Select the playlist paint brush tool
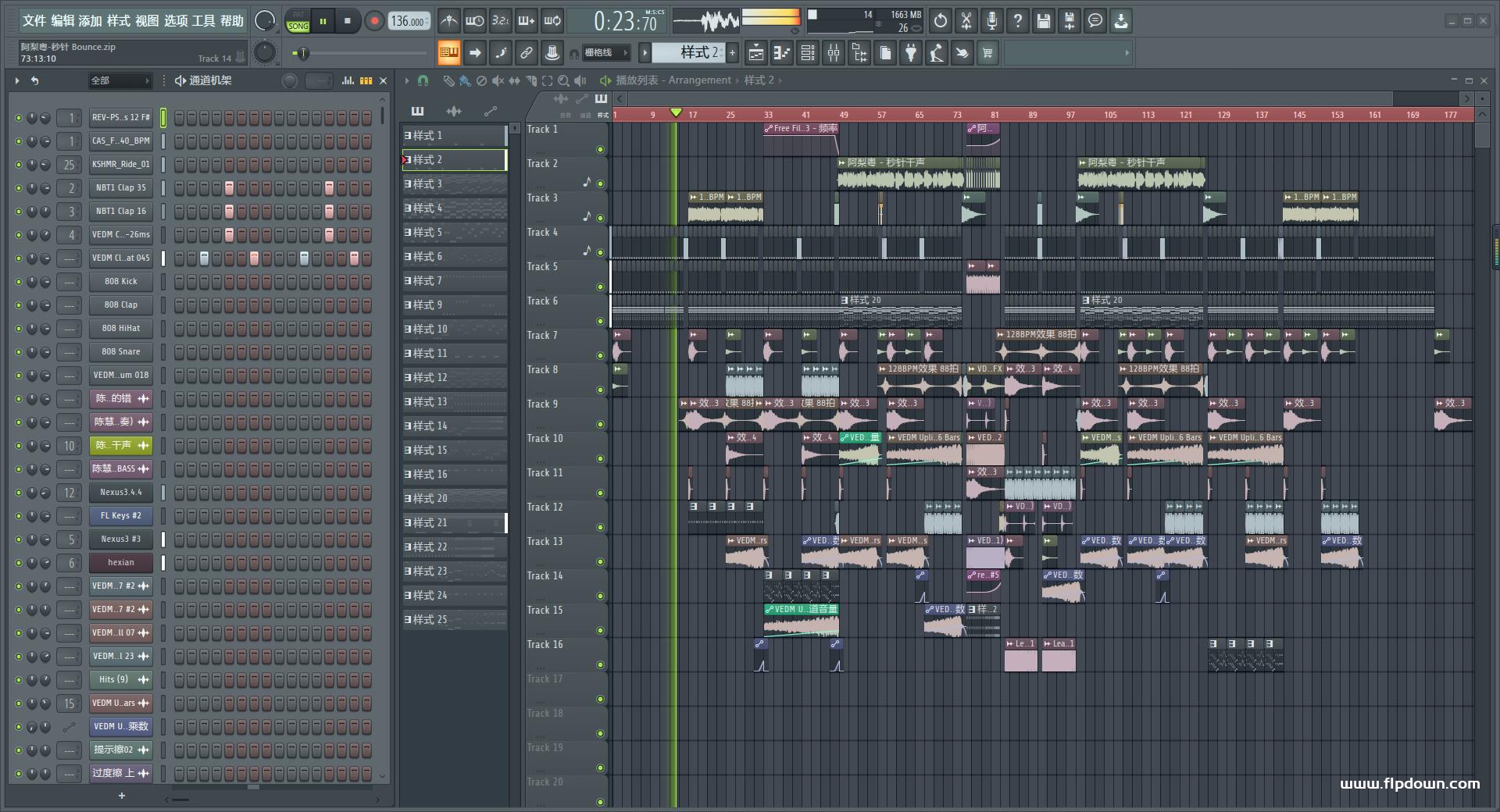The image size is (1500, 812). tap(465, 80)
